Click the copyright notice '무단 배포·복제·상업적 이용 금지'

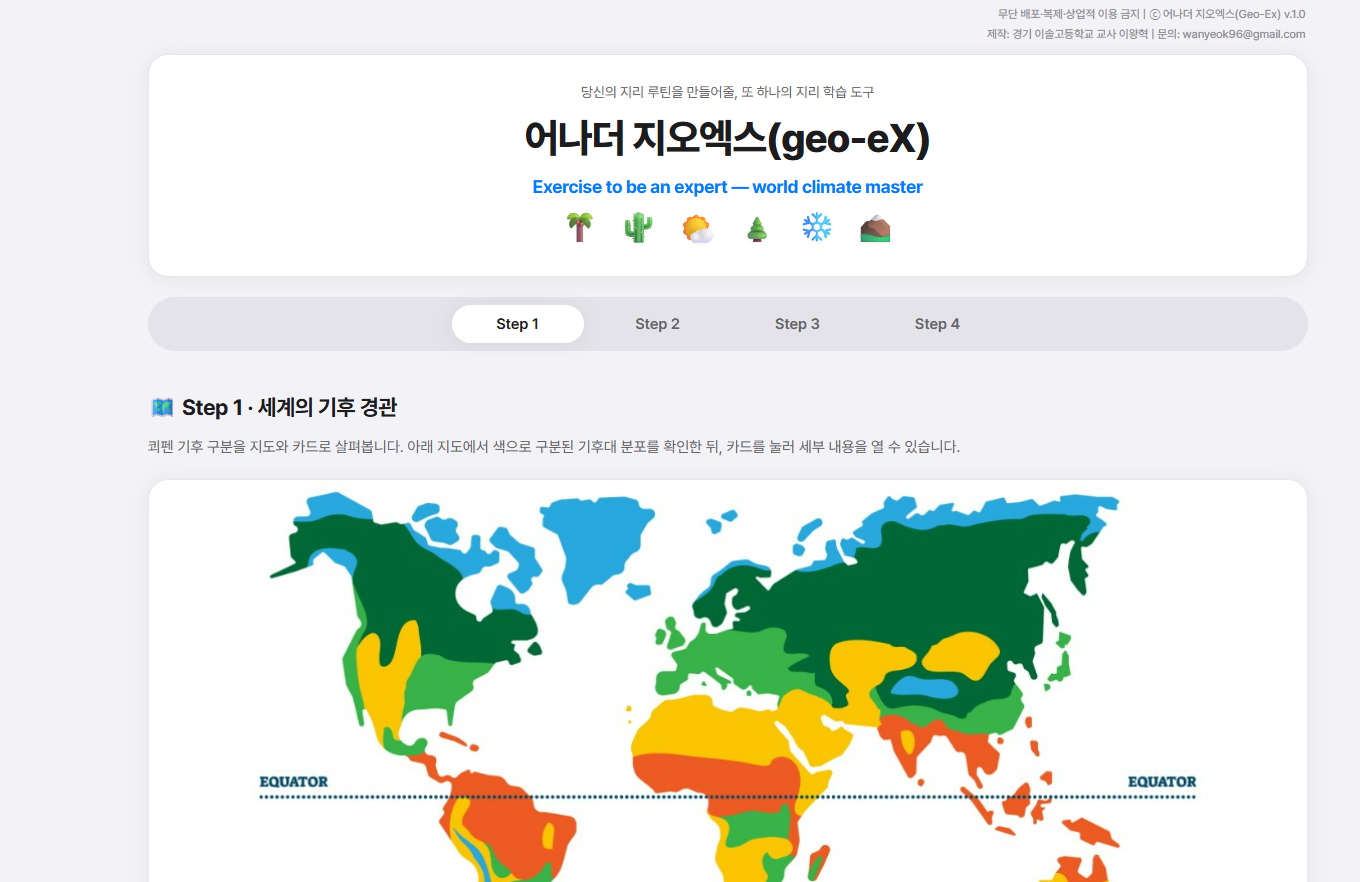coord(1068,14)
